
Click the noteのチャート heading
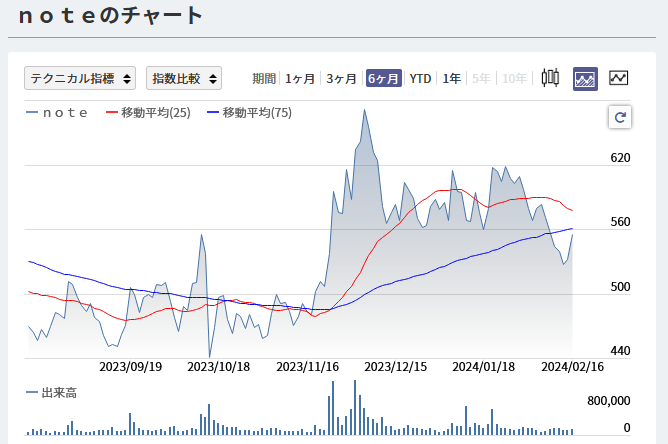[110, 16]
